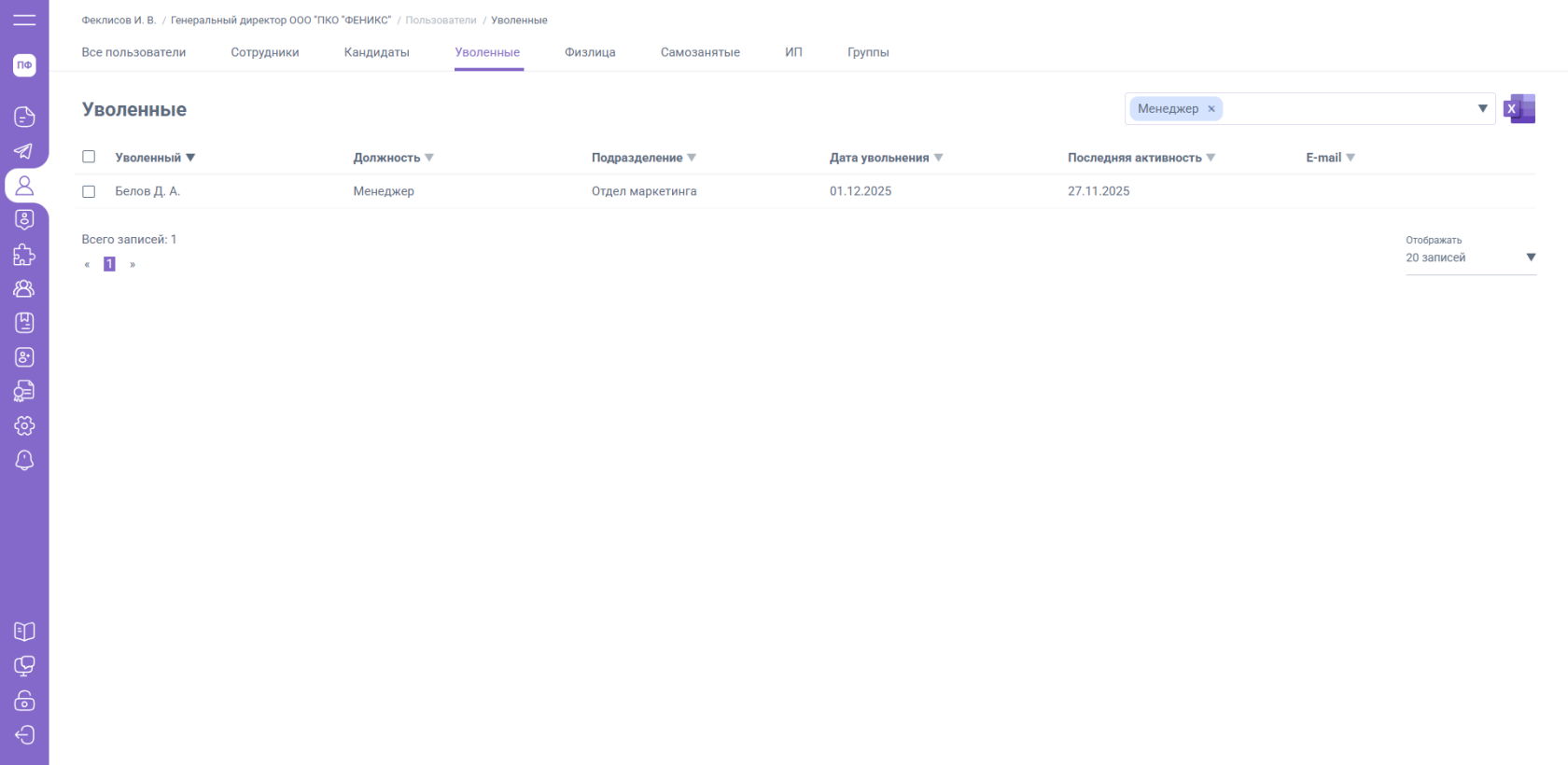
Task: Open the open-book icon in sidebar
Action: [24, 632]
